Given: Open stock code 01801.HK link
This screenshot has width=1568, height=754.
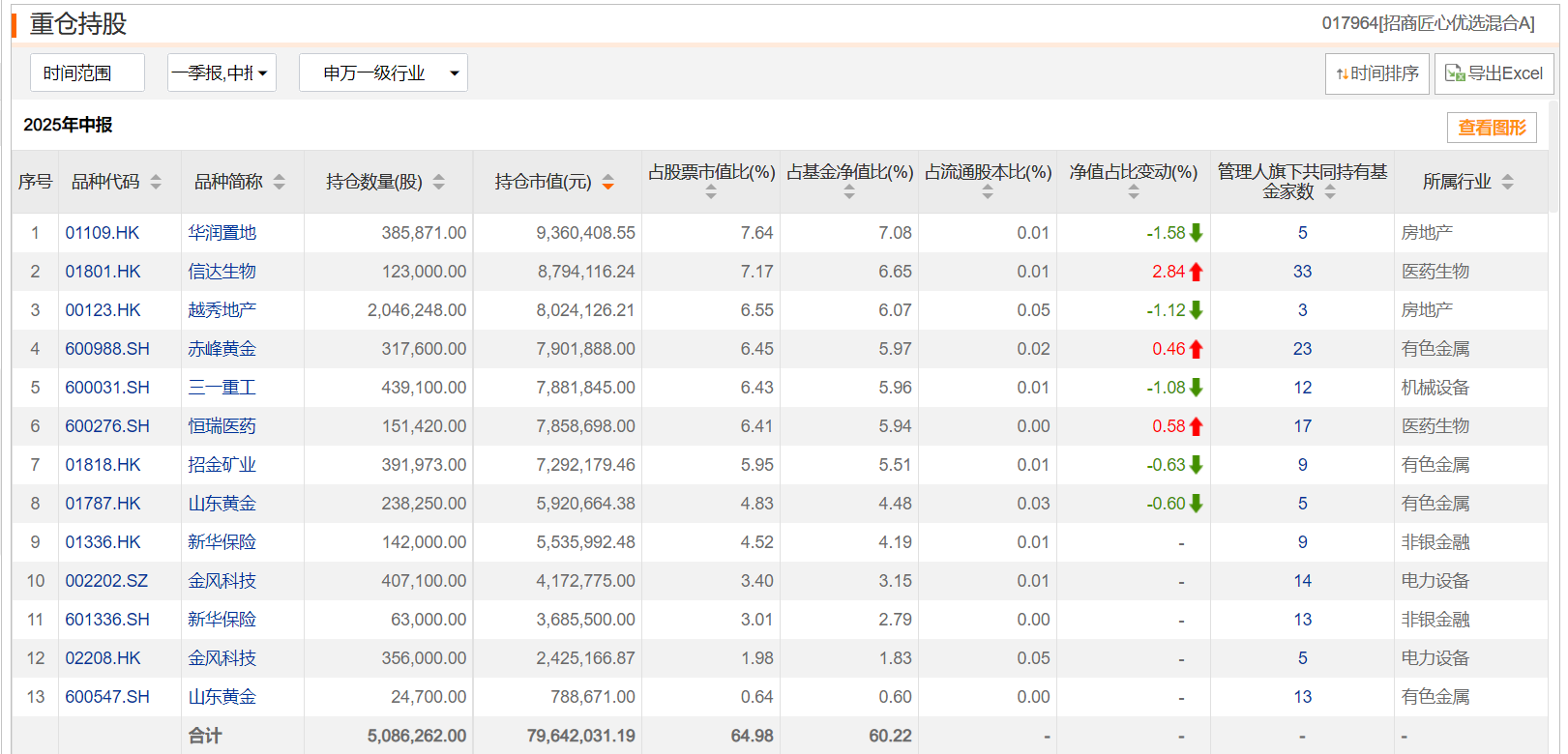Looking at the screenshot, I should pyautogui.click(x=103, y=272).
